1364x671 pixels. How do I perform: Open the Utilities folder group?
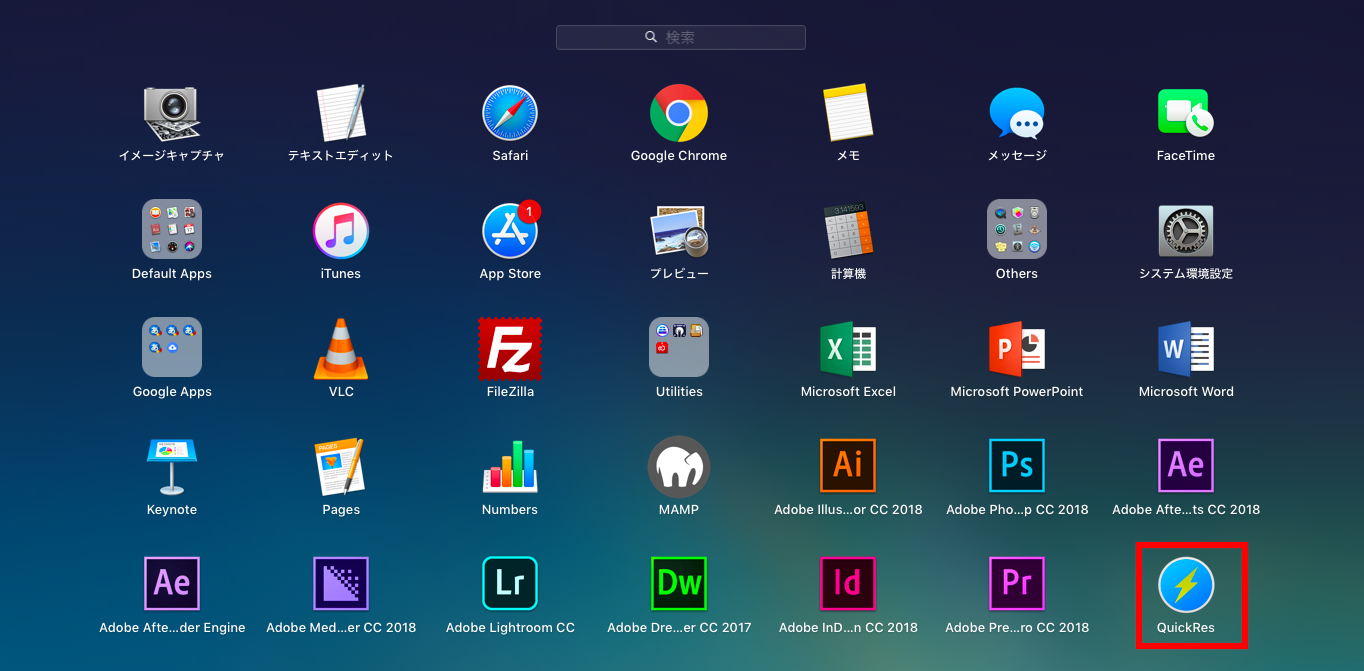click(679, 348)
